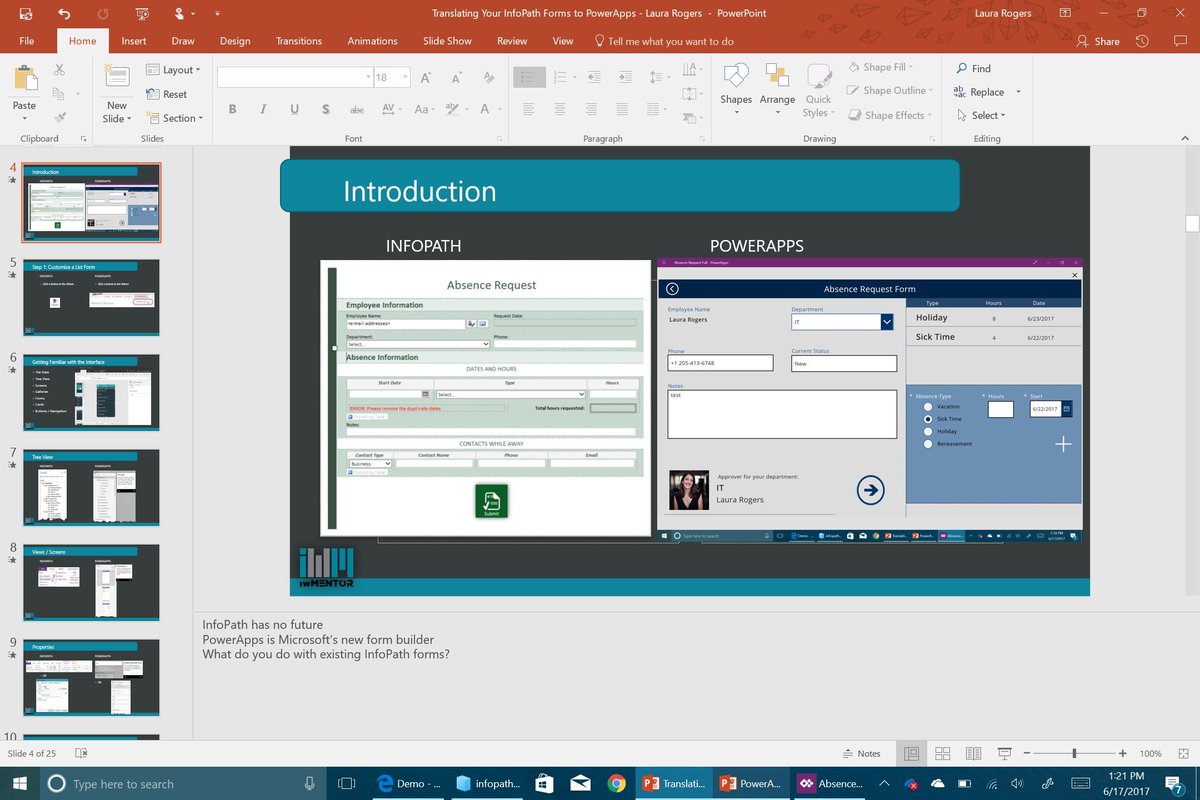Open the Shape Fill dropdown

886,67
